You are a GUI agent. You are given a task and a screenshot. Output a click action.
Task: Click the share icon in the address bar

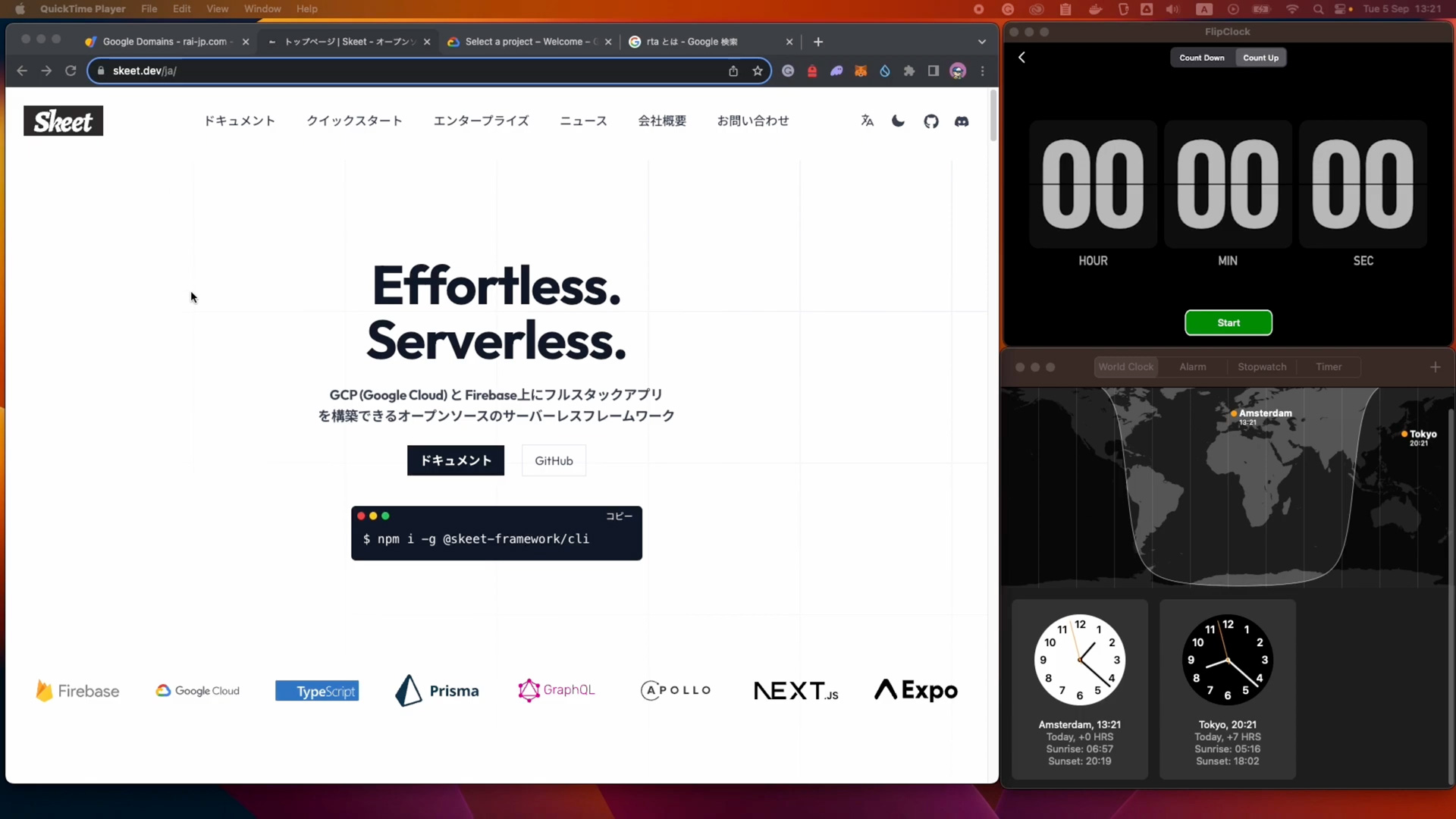(733, 71)
